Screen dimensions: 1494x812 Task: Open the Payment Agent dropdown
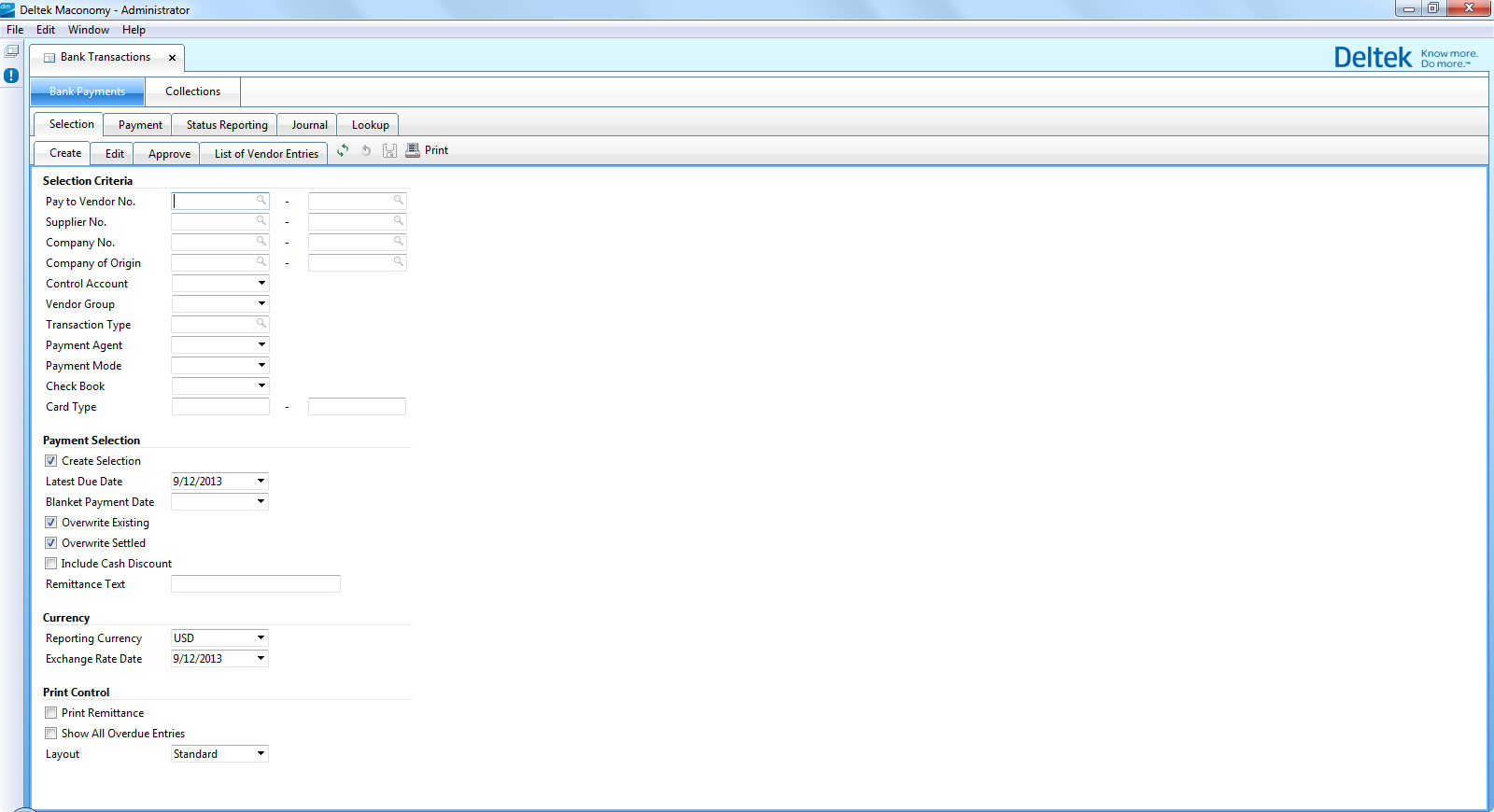pyautogui.click(x=261, y=344)
